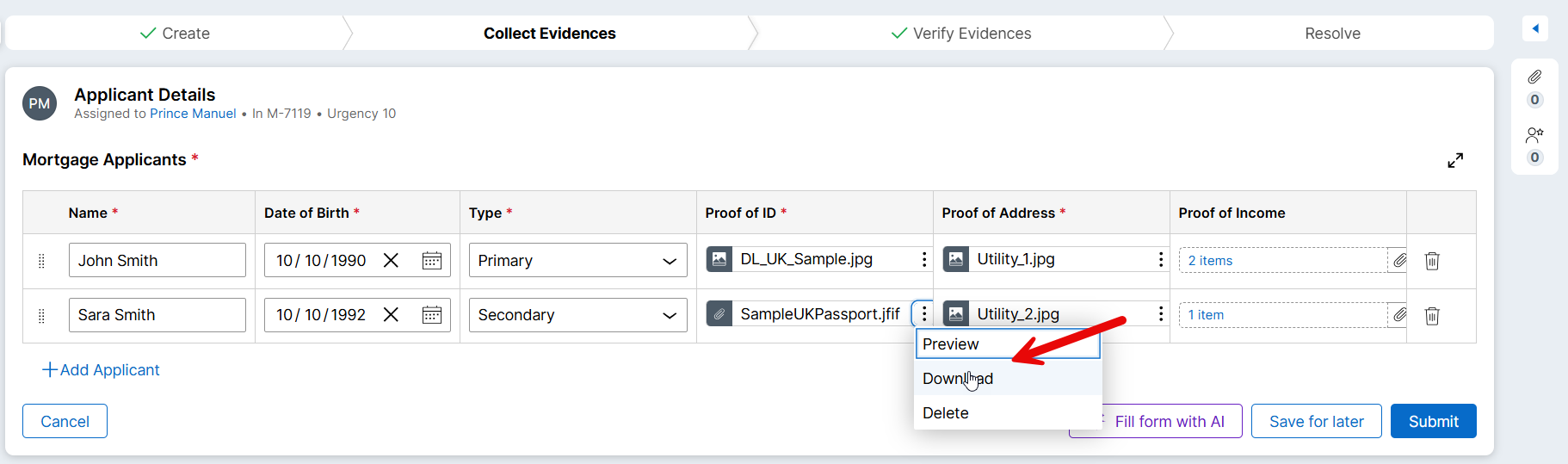Screen dimensions: 1568x464
Task: Open options menu for DL_UK_Sample.jpg
Action: (x=924, y=259)
